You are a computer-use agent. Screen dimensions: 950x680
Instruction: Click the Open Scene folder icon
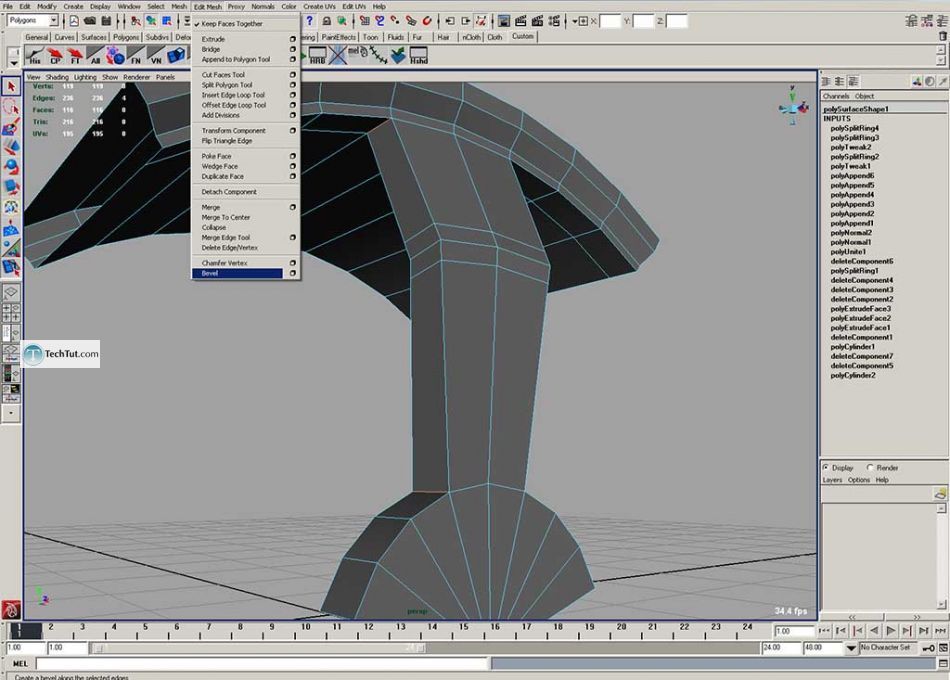90,21
